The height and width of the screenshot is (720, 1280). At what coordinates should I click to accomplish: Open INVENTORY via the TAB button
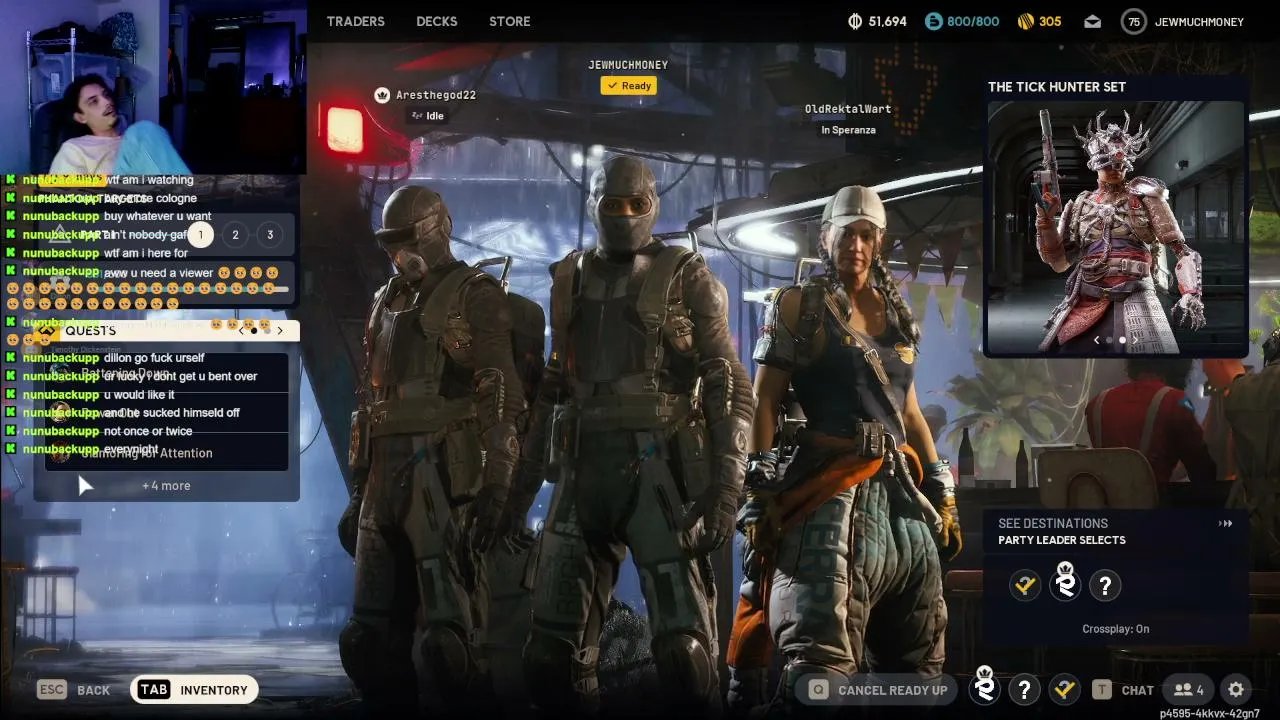tap(194, 690)
